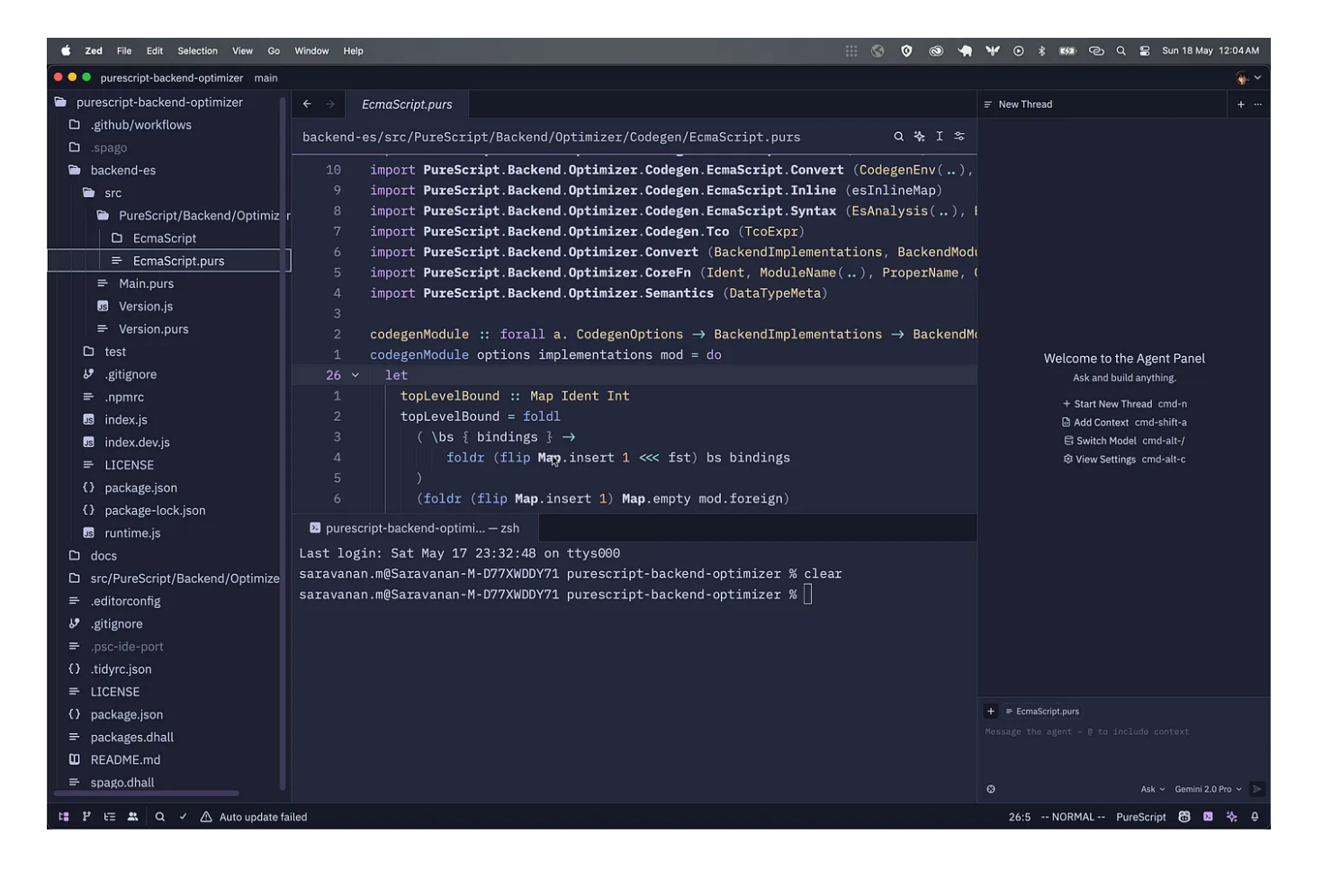Click the Bluetooth icon in macOS menu bar
Viewport: 1341px width, 896px height.
coord(1041,51)
